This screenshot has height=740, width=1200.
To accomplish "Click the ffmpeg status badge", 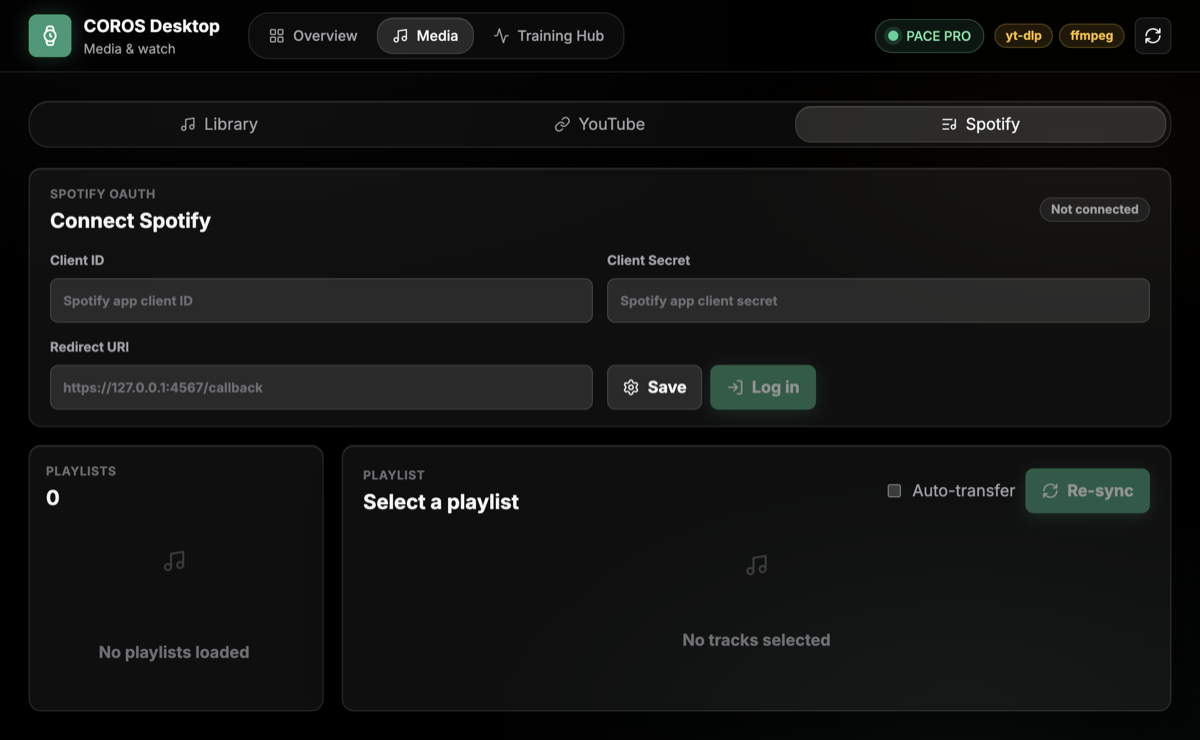I will pyautogui.click(x=1092, y=36).
